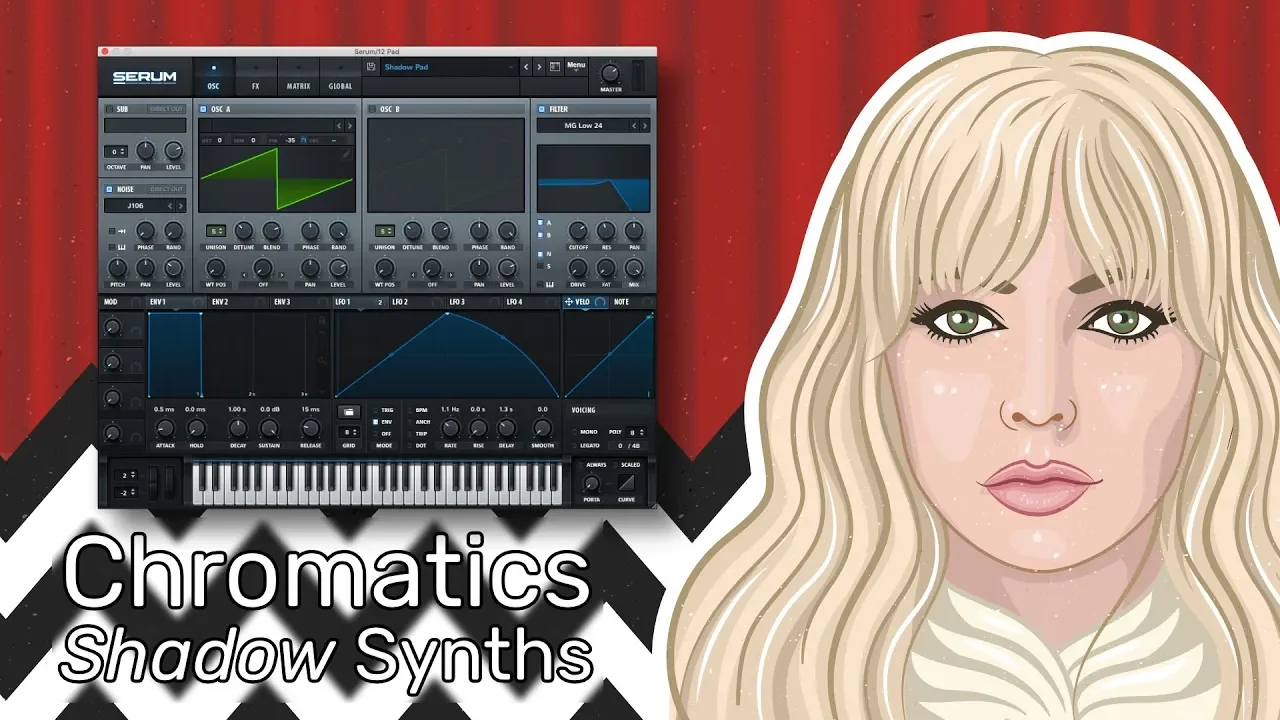Open the preset browser icon

[556, 67]
